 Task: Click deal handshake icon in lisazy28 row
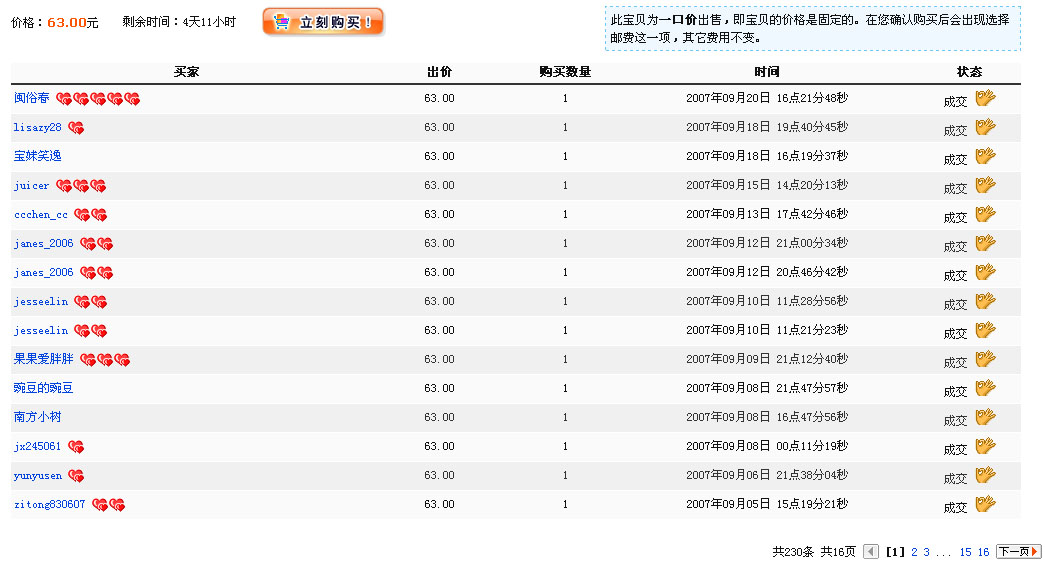986,127
